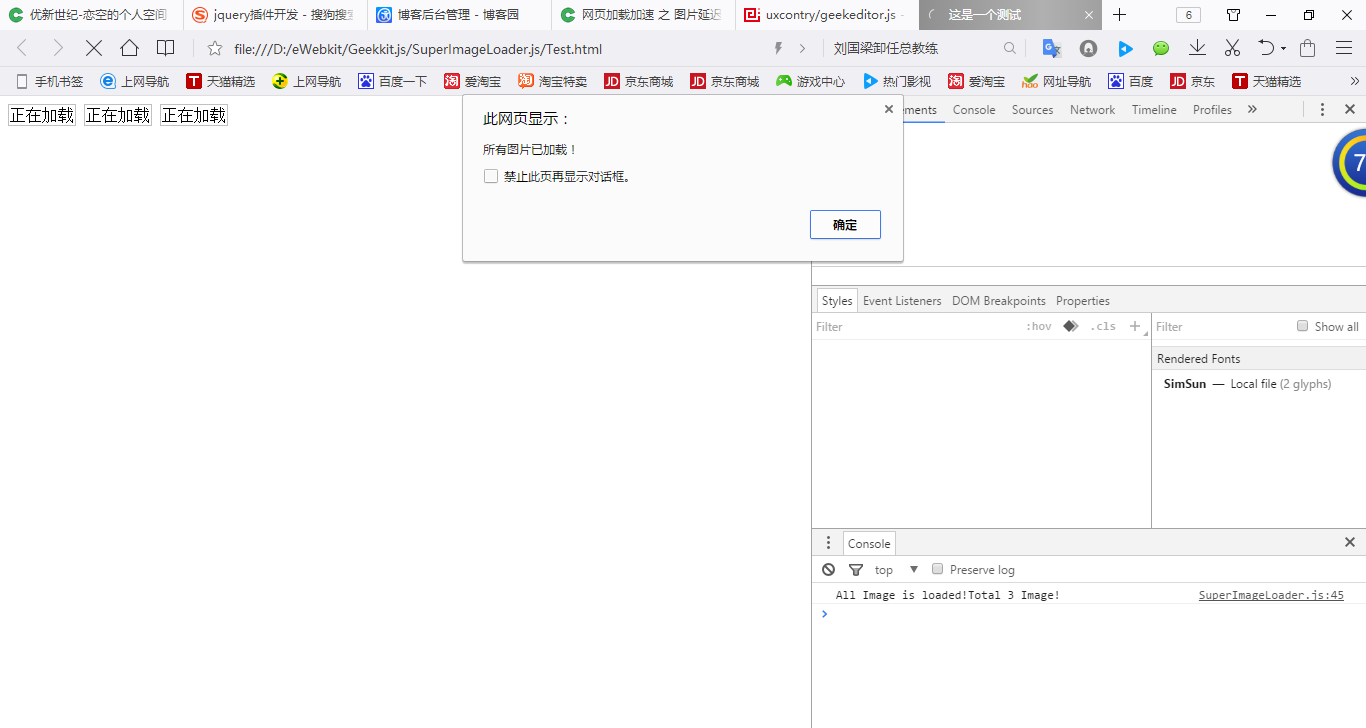Clear the console log

click(828, 569)
